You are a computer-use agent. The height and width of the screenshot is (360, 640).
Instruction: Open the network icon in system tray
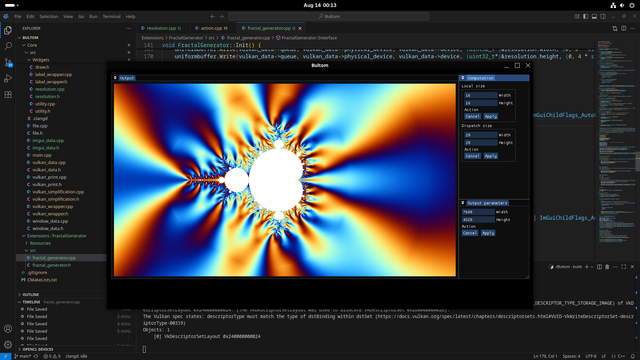point(613,5)
